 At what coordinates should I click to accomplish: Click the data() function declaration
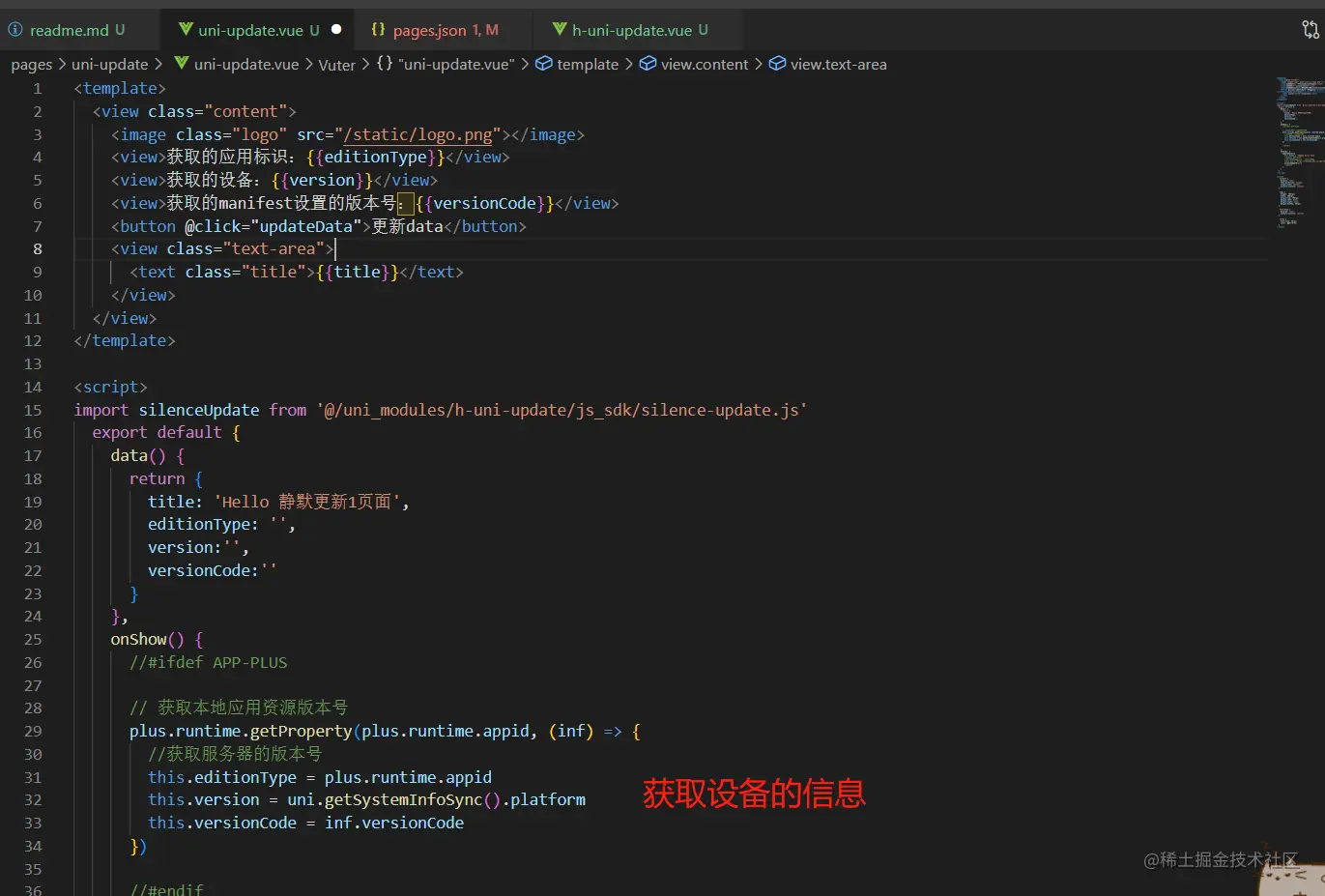pos(147,455)
